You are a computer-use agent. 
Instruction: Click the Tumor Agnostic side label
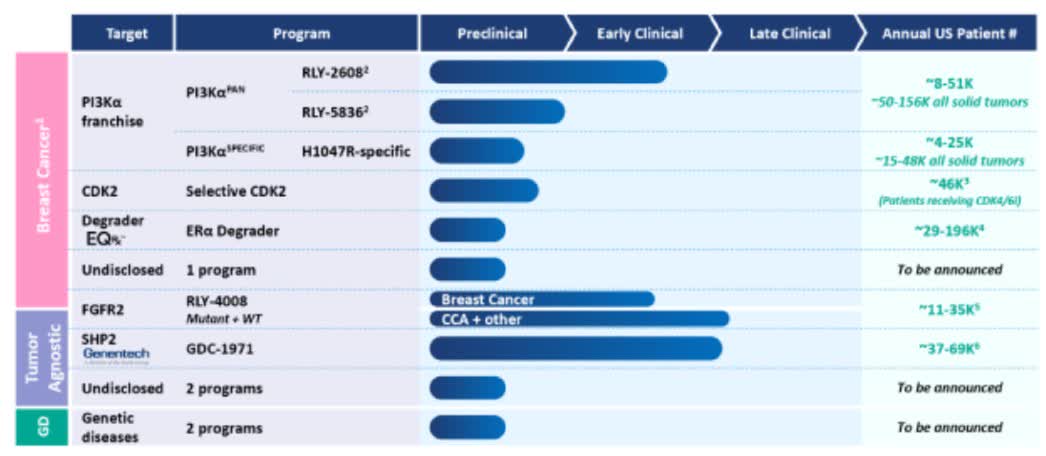click(44, 356)
